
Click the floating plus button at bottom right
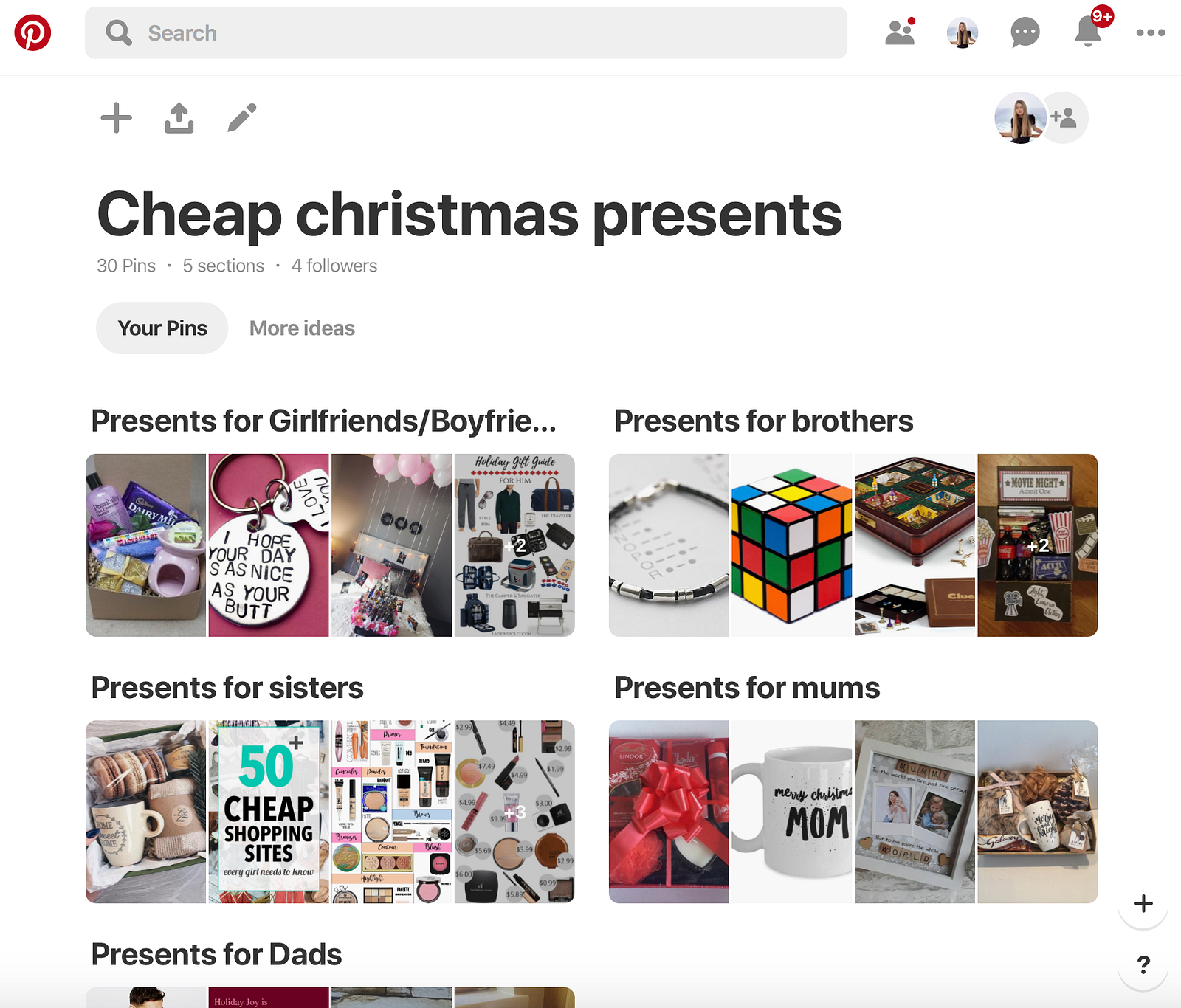coord(1143,903)
